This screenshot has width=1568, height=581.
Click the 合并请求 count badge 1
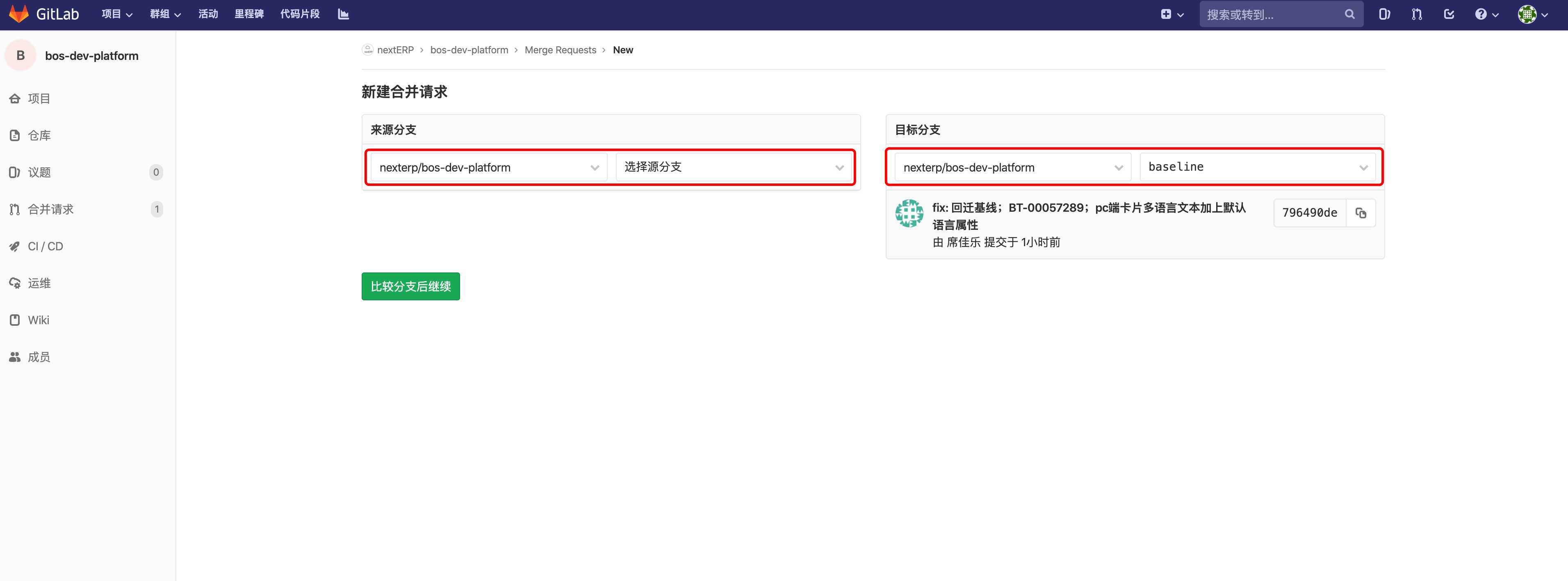click(157, 209)
